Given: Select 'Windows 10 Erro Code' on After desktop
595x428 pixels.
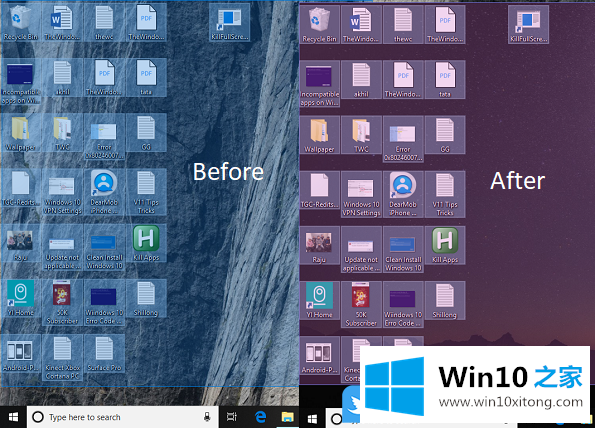Looking at the screenshot, I should pos(403,304).
